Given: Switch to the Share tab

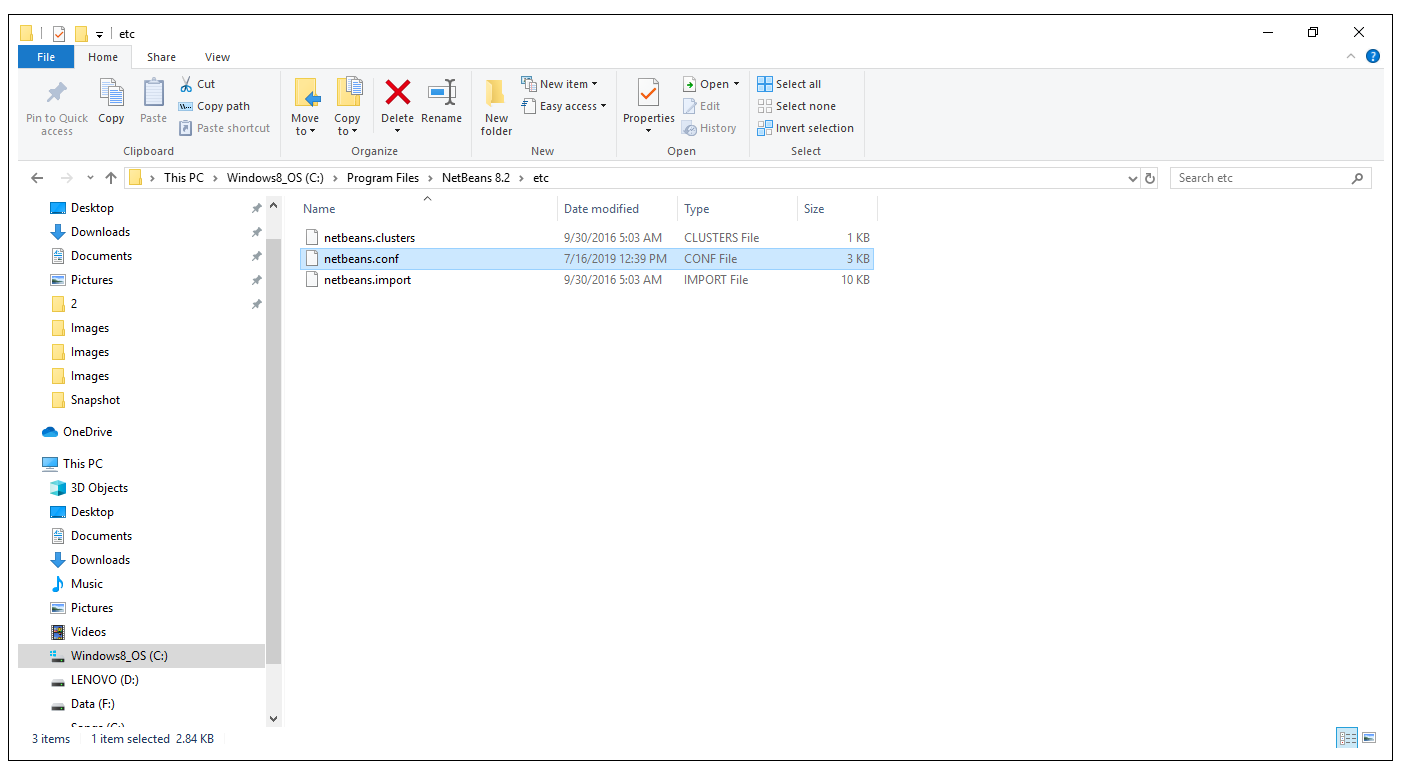Looking at the screenshot, I should pos(161,57).
